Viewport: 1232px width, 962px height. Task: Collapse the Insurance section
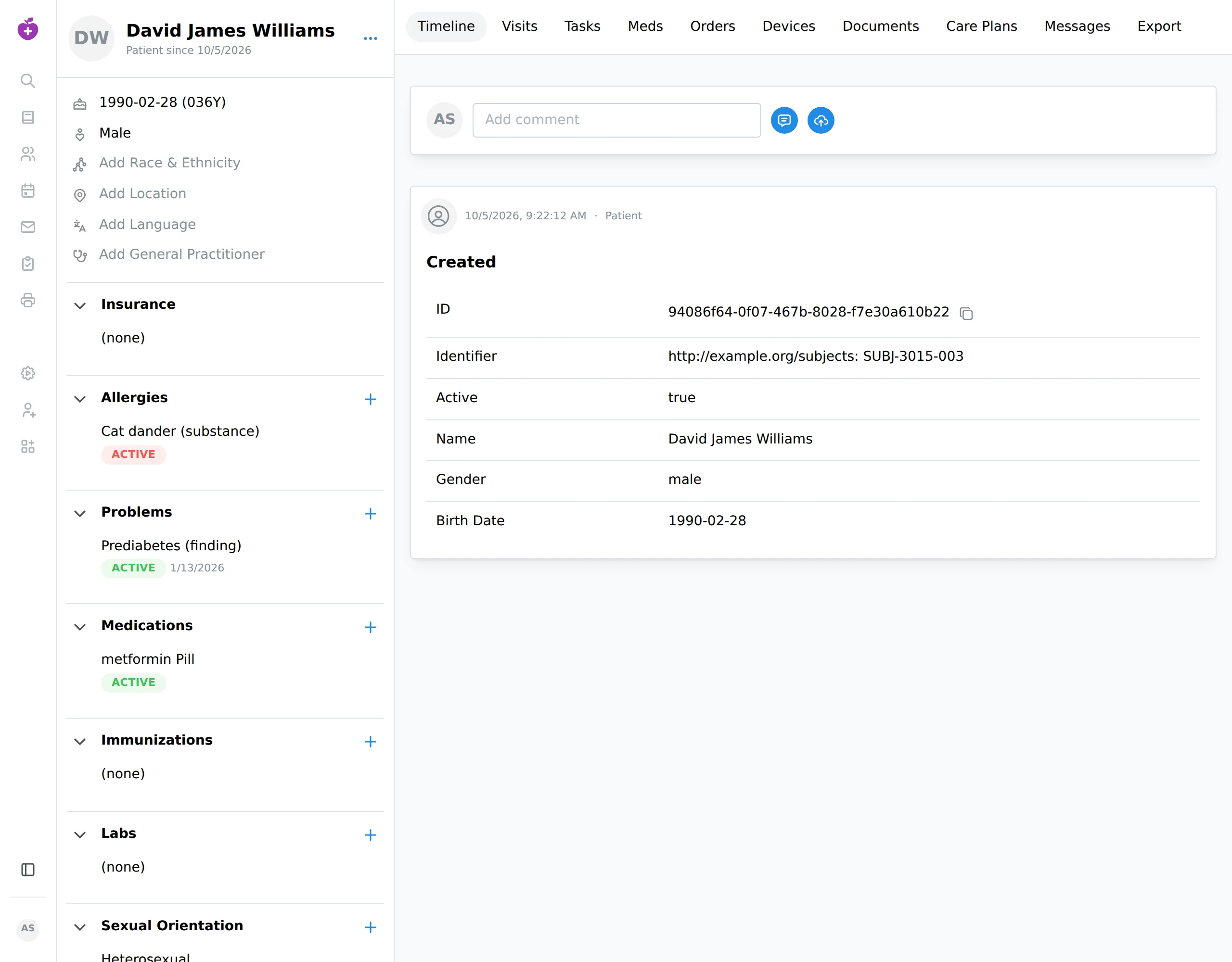pos(80,305)
